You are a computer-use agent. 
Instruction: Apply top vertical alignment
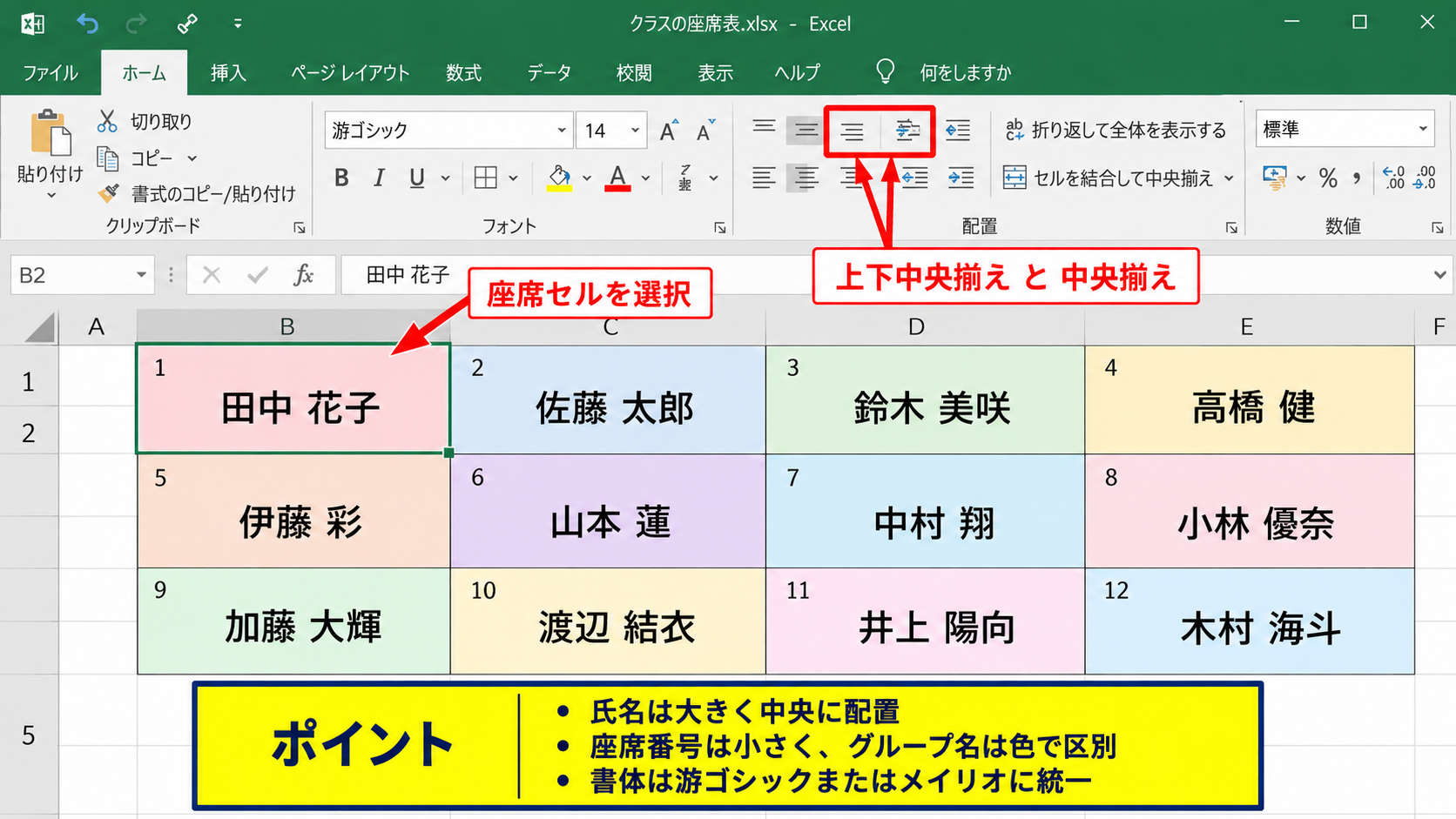(x=764, y=129)
